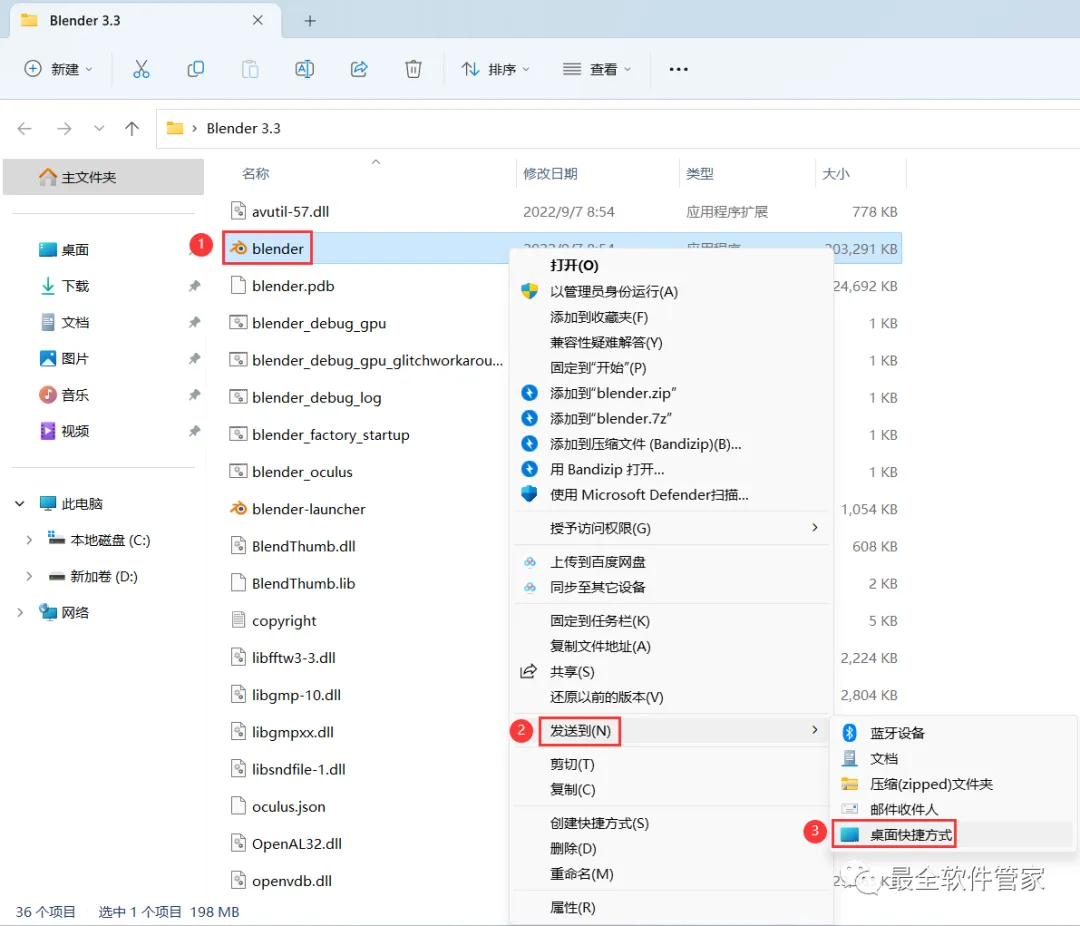
Task: Select the avutil-57.dll file
Action: (x=290, y=212)
